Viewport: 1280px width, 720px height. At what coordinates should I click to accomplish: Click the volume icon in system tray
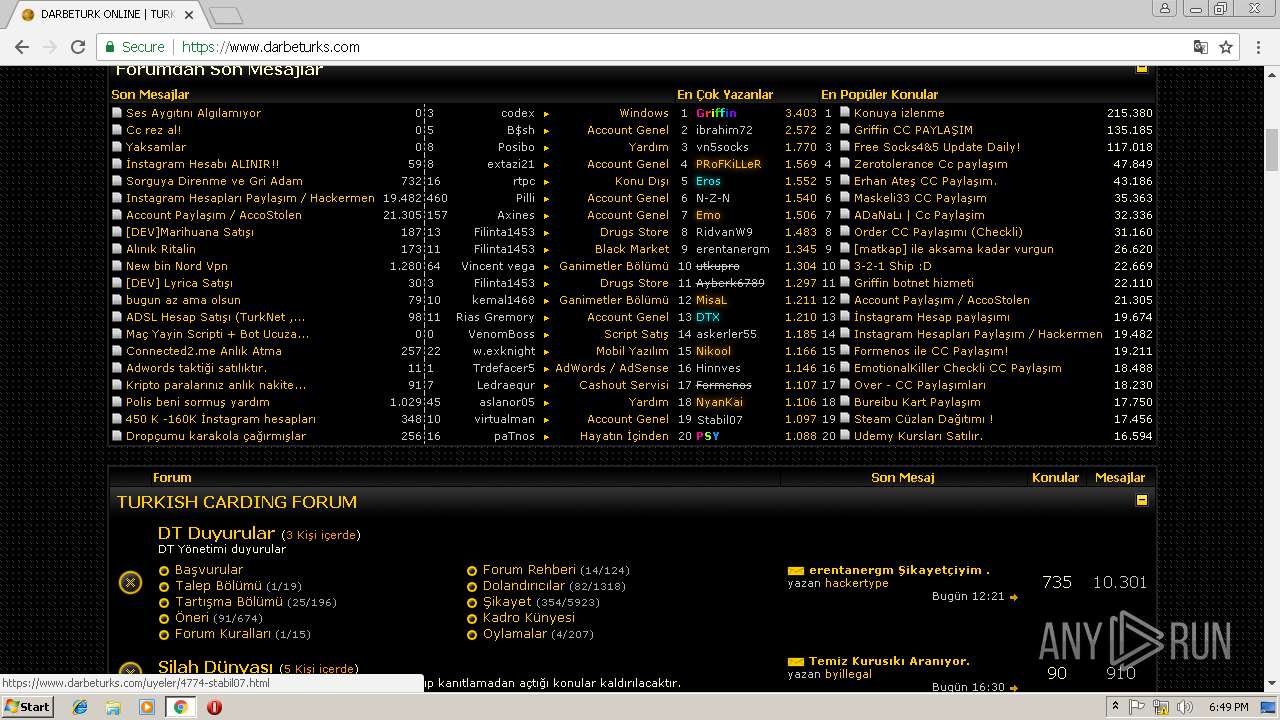(x=1185, y=707)
